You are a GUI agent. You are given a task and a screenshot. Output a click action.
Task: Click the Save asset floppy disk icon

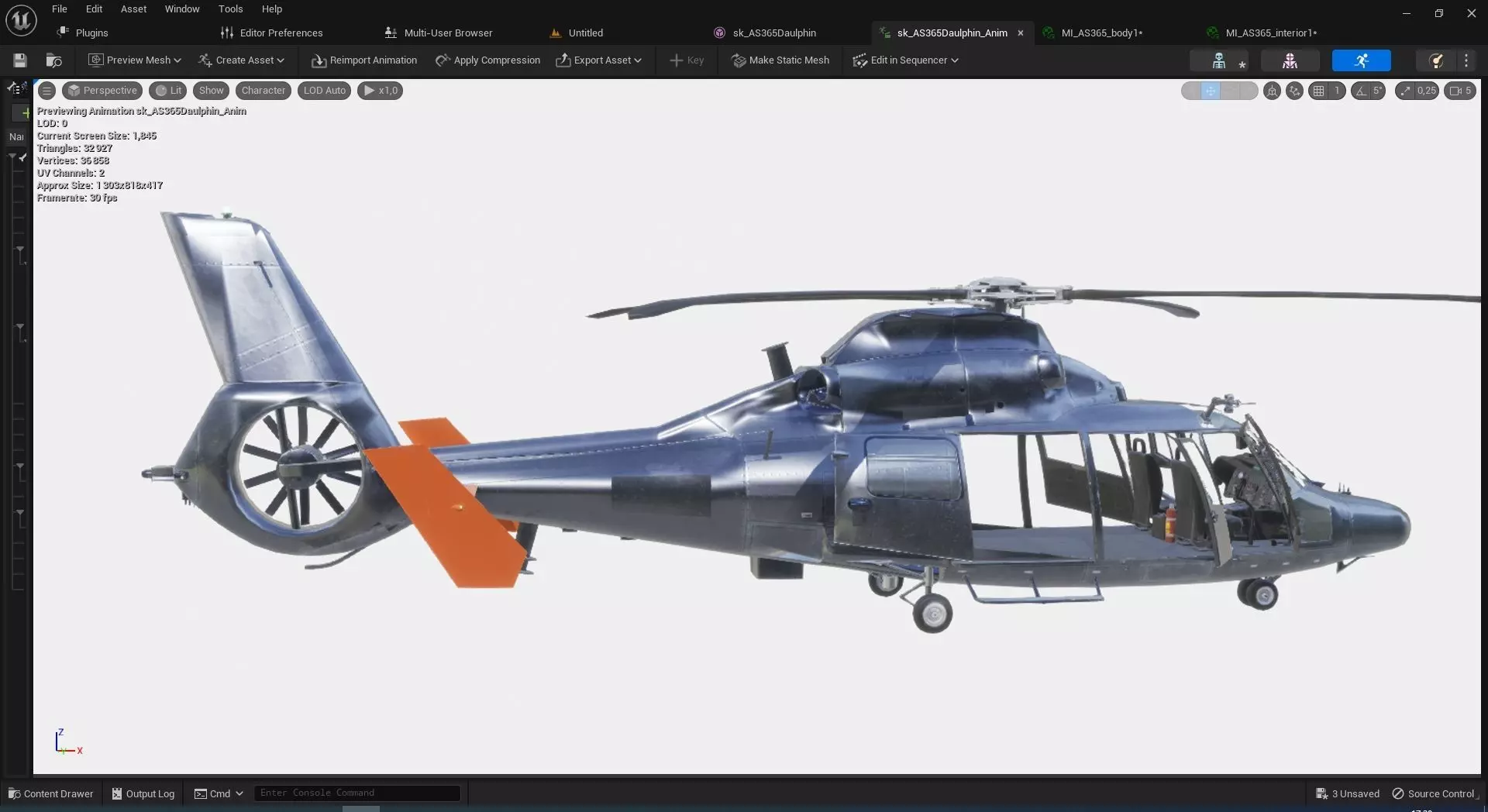click(20, 60)
